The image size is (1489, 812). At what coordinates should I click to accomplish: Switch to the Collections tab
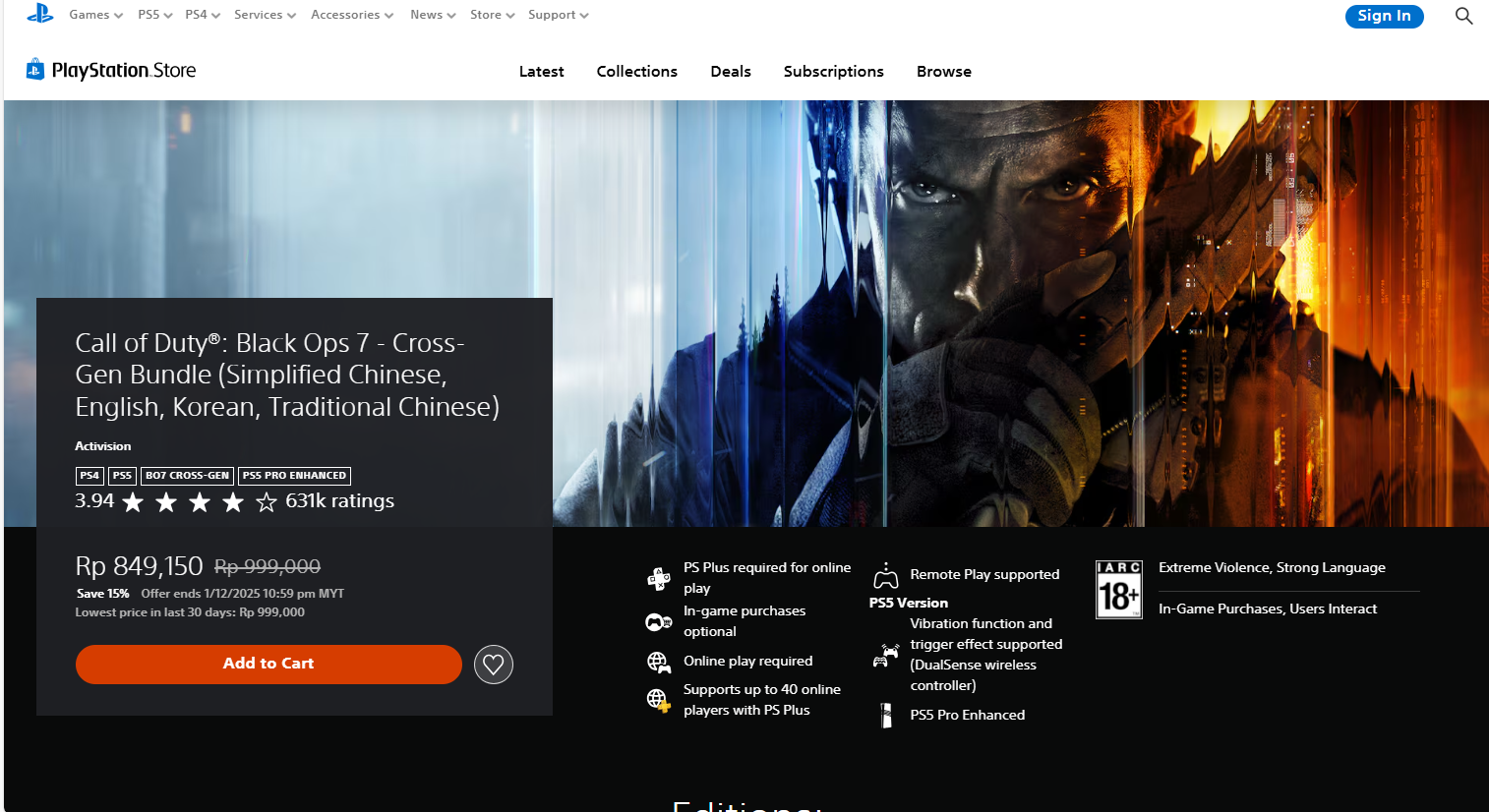636,72
